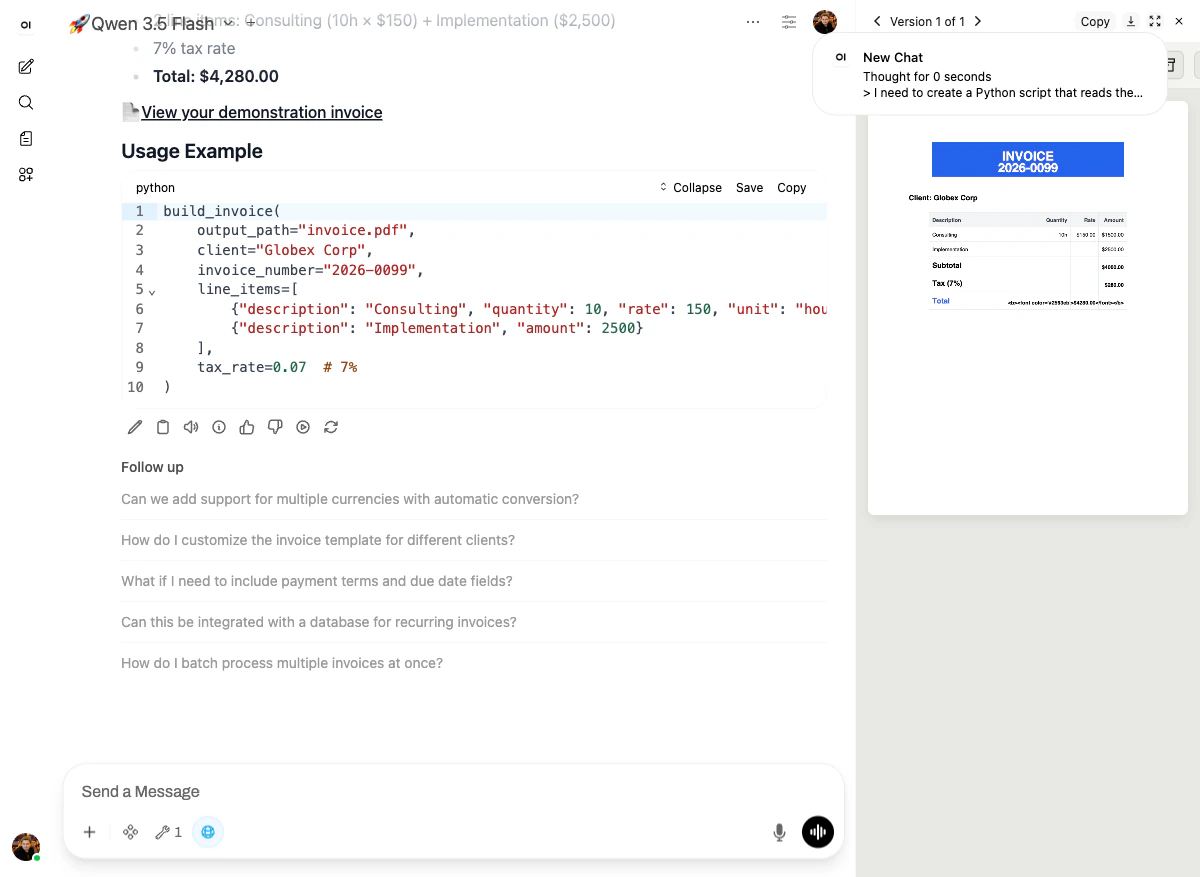Open the Tools menu showing 1 enabled tool

[x=167, y=831]
